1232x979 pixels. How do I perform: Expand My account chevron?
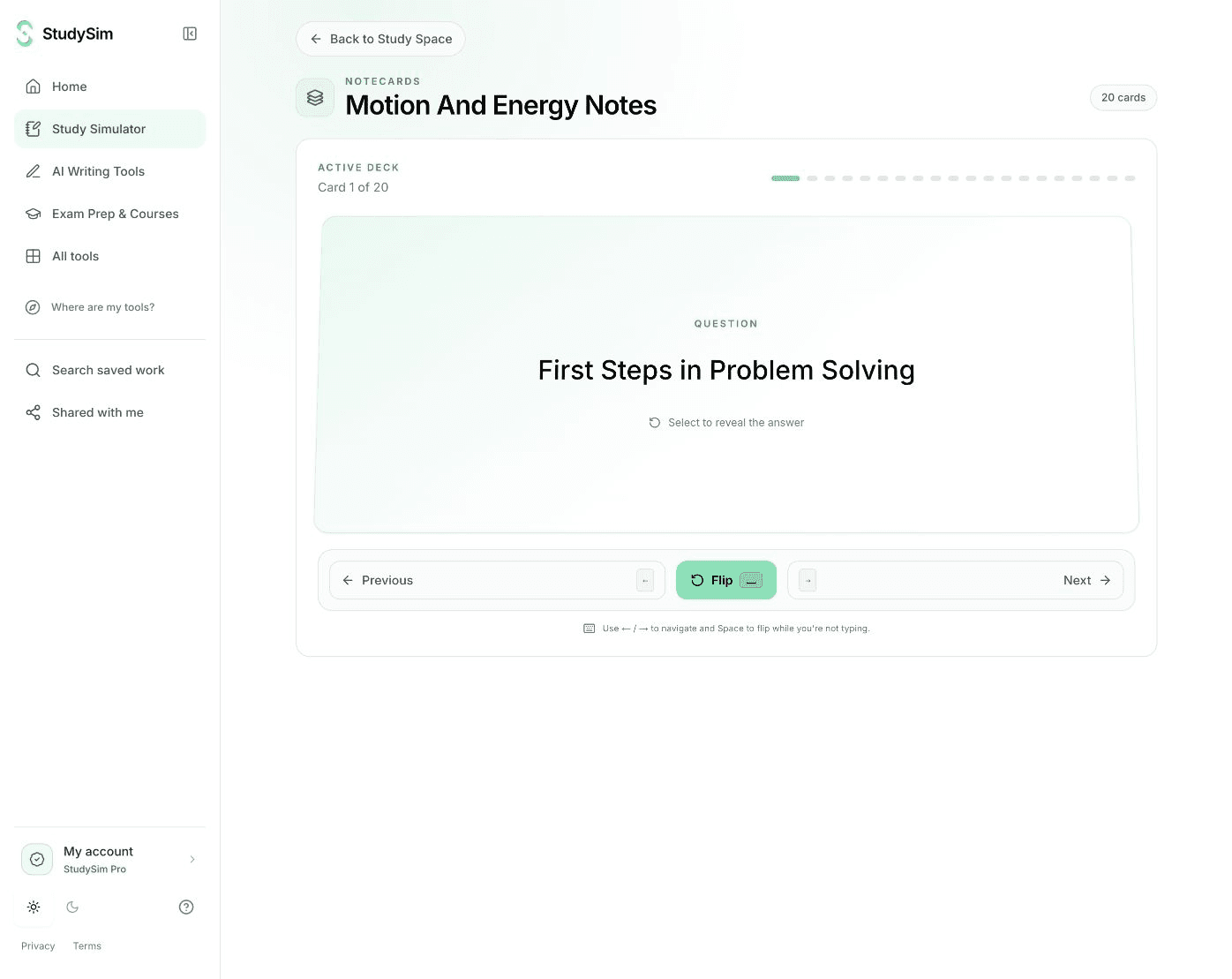[192, 859]
